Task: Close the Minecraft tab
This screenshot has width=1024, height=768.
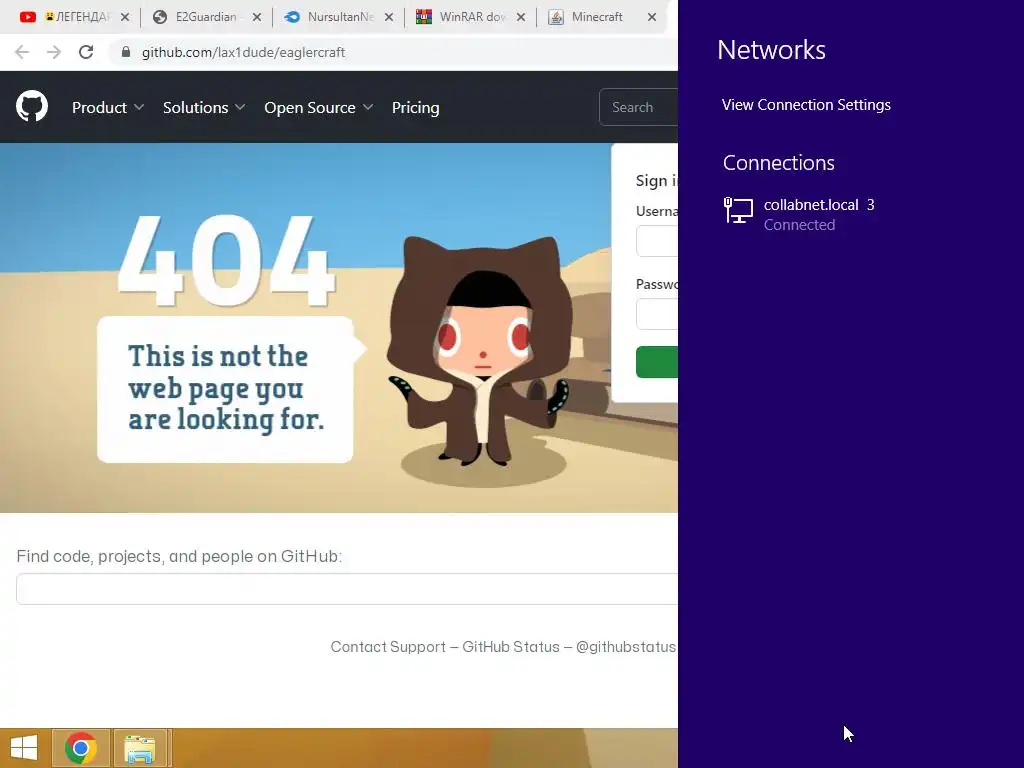Action: click(652, 17)
